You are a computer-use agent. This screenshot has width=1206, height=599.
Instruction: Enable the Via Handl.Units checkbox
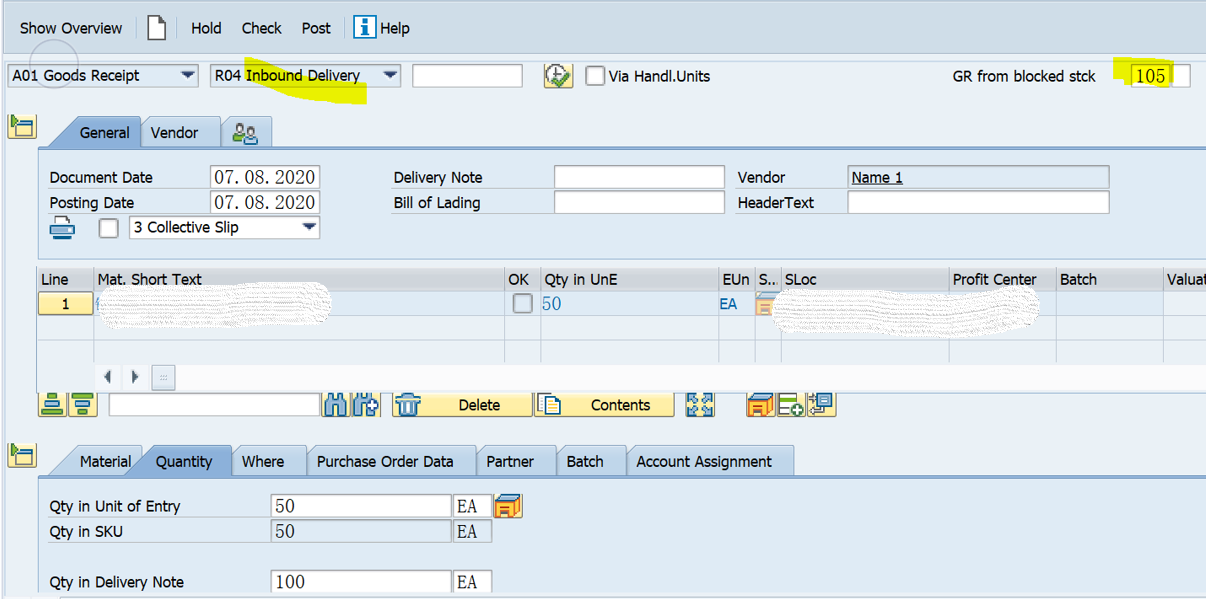point(593,75)
